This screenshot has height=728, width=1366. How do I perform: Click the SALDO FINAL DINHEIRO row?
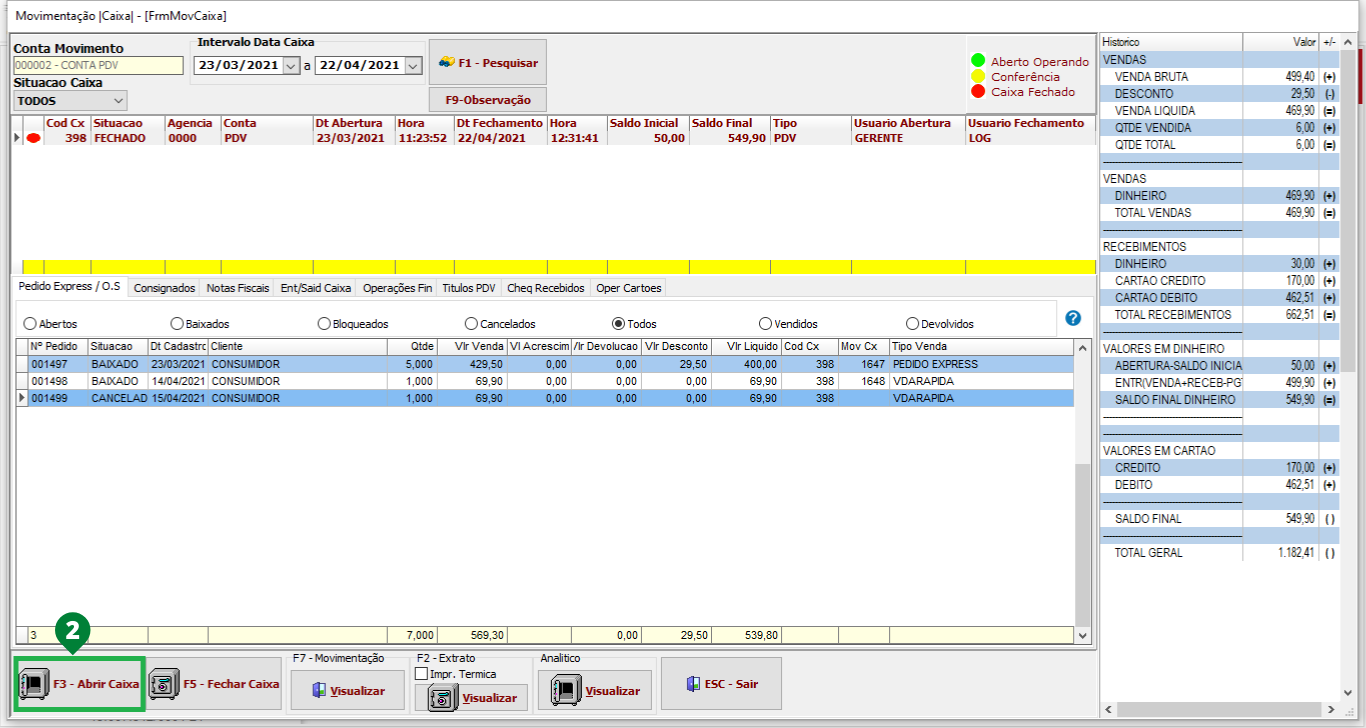click(x=1219, y=399)
